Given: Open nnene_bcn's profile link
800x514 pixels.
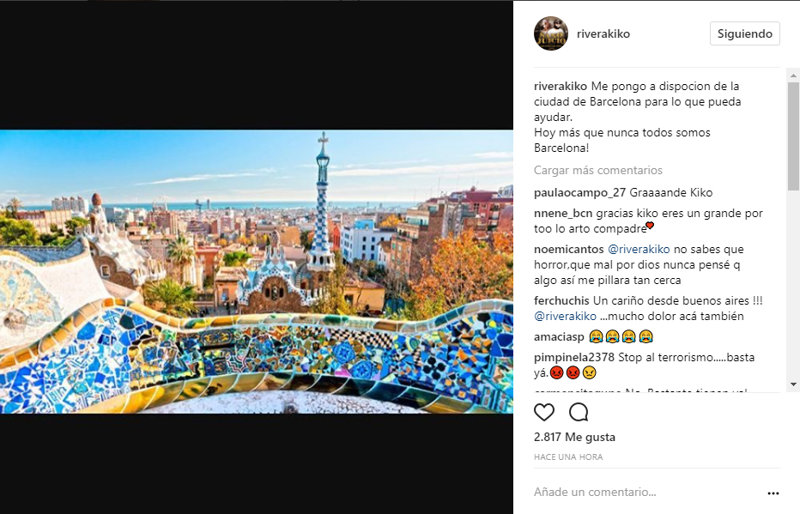Looking at the screenshot, I should [x=563, y=213].
